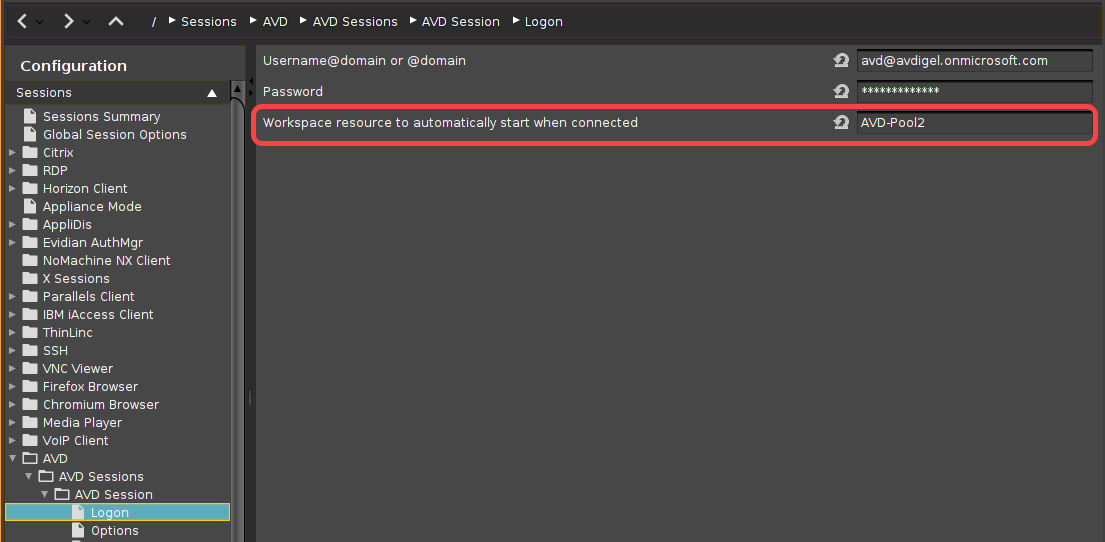
Task: Open the forward history dropdown
Action: [86, 21]
